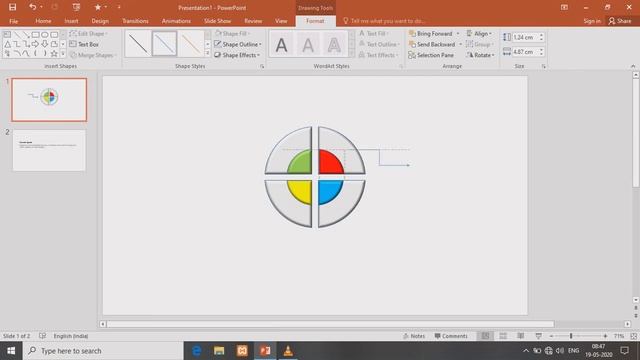Apply the third outlined WordArt style A
Screen dimensions: 640x360
pyautogui.click(x=334, y=45)
